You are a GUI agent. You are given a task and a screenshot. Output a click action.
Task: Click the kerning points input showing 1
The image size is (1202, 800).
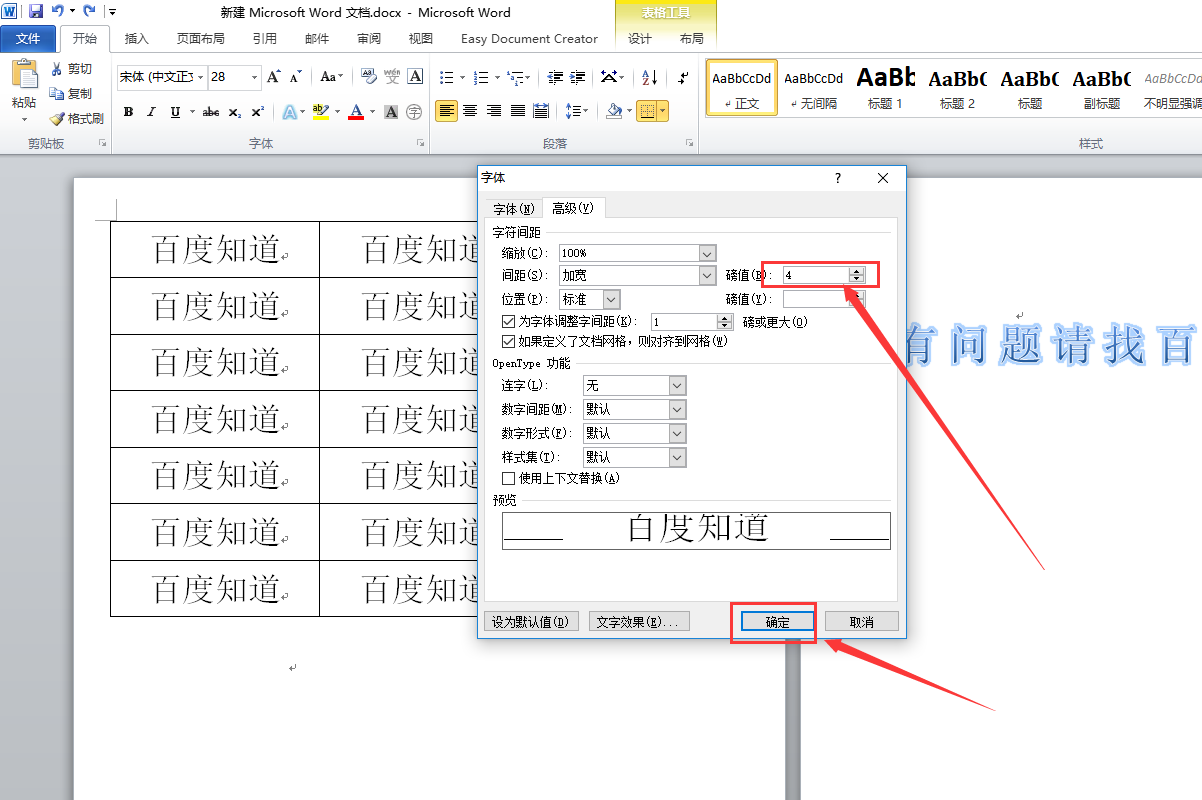point(684,322)
